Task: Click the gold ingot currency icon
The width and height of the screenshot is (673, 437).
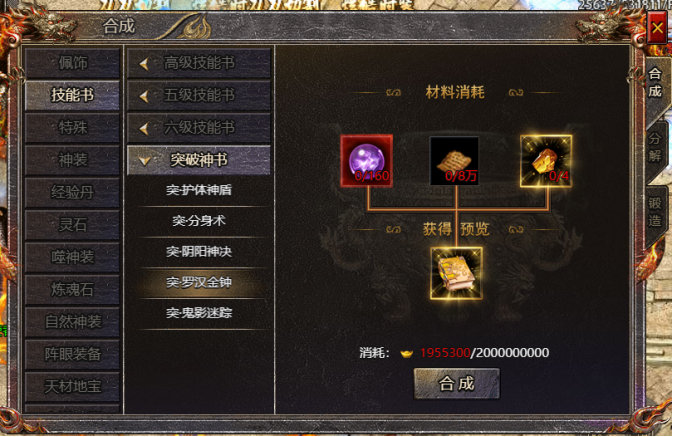Action: coord(406,353)
